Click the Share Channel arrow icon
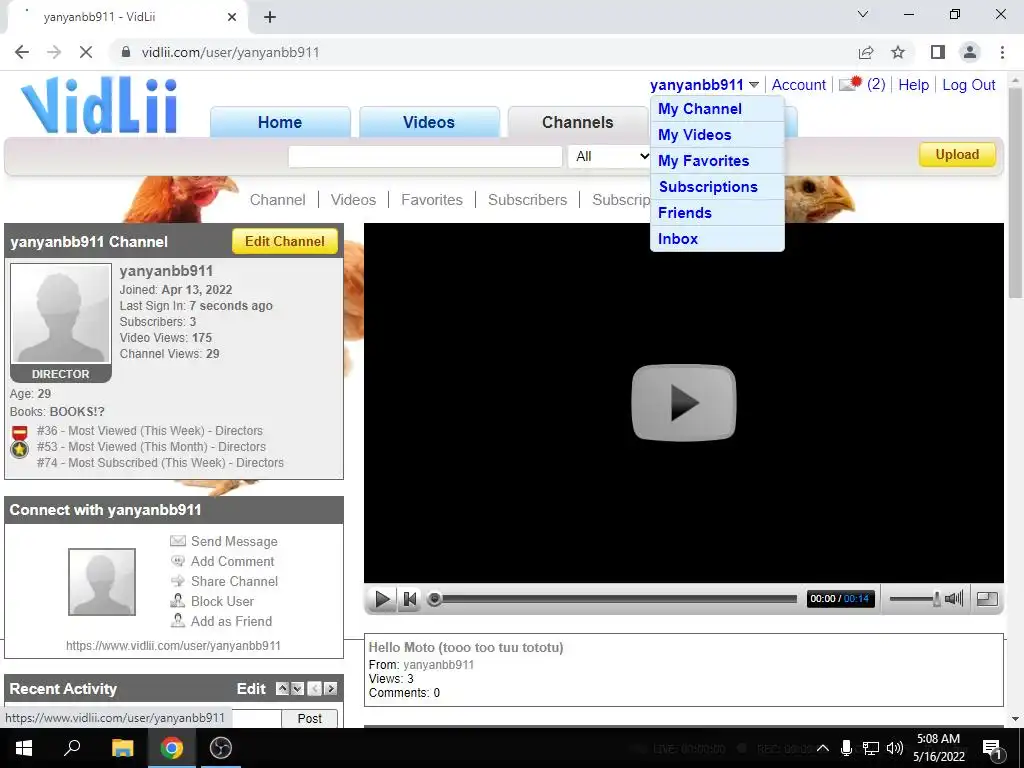 178,581
